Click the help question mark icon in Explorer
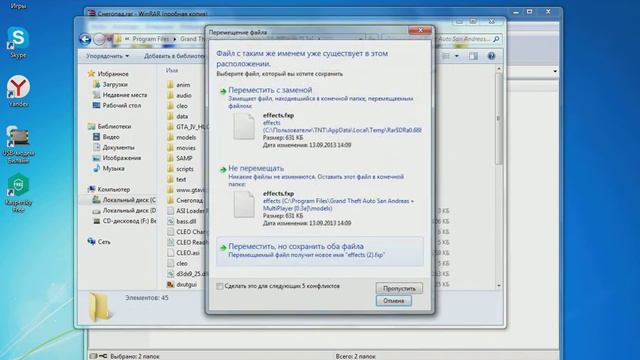 coord(491,56)
